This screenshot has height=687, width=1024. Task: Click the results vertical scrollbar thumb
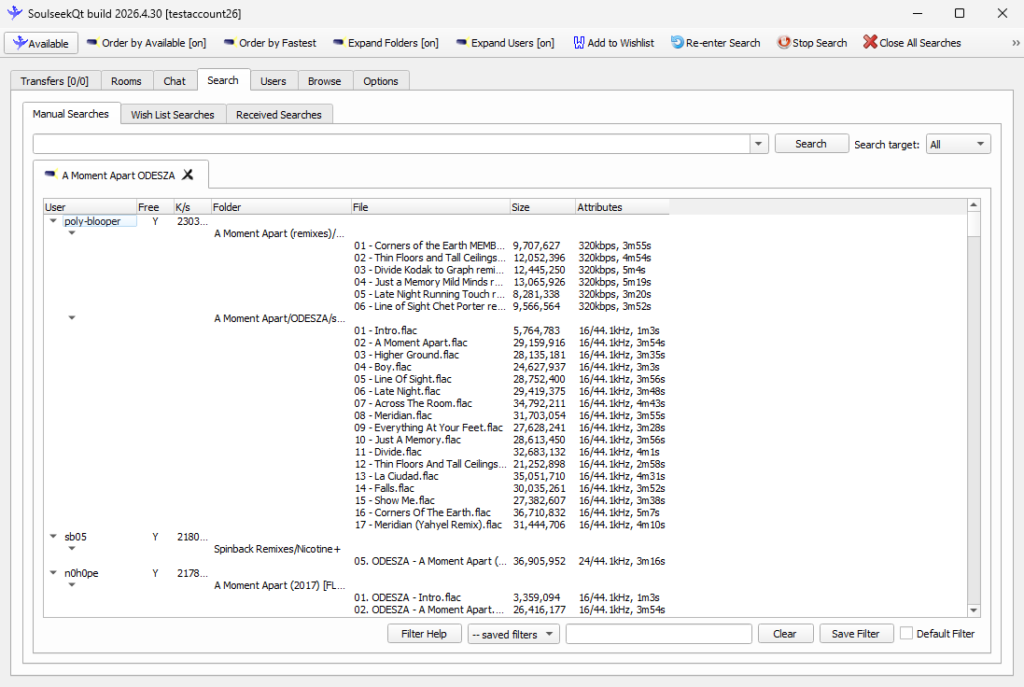click(973, 224)
